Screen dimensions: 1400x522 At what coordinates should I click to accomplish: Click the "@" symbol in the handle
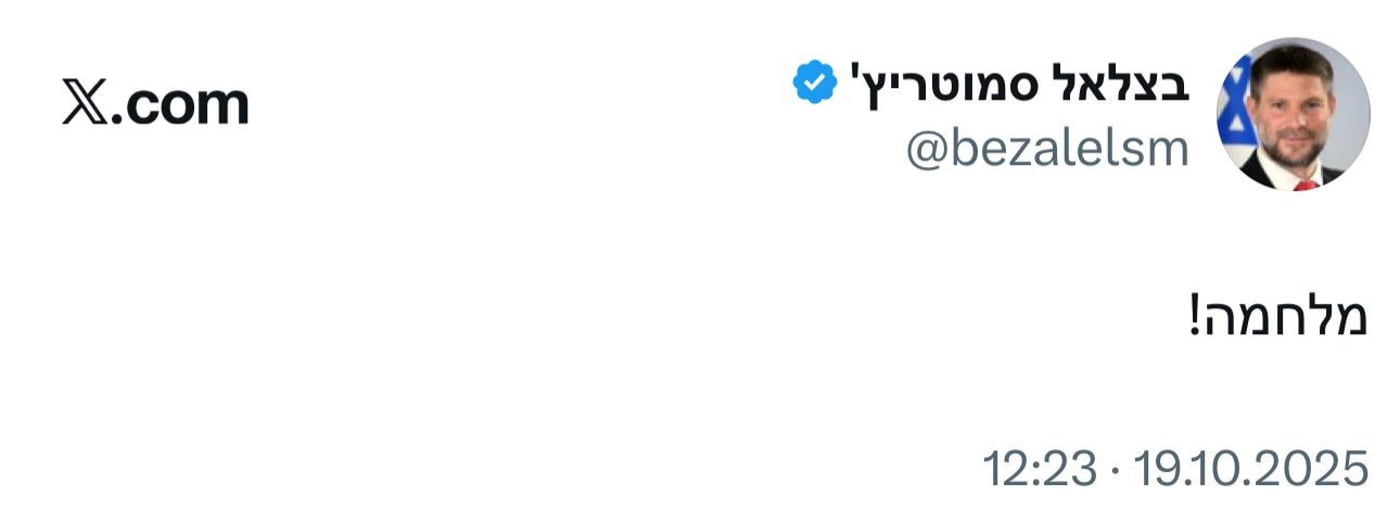924,150
